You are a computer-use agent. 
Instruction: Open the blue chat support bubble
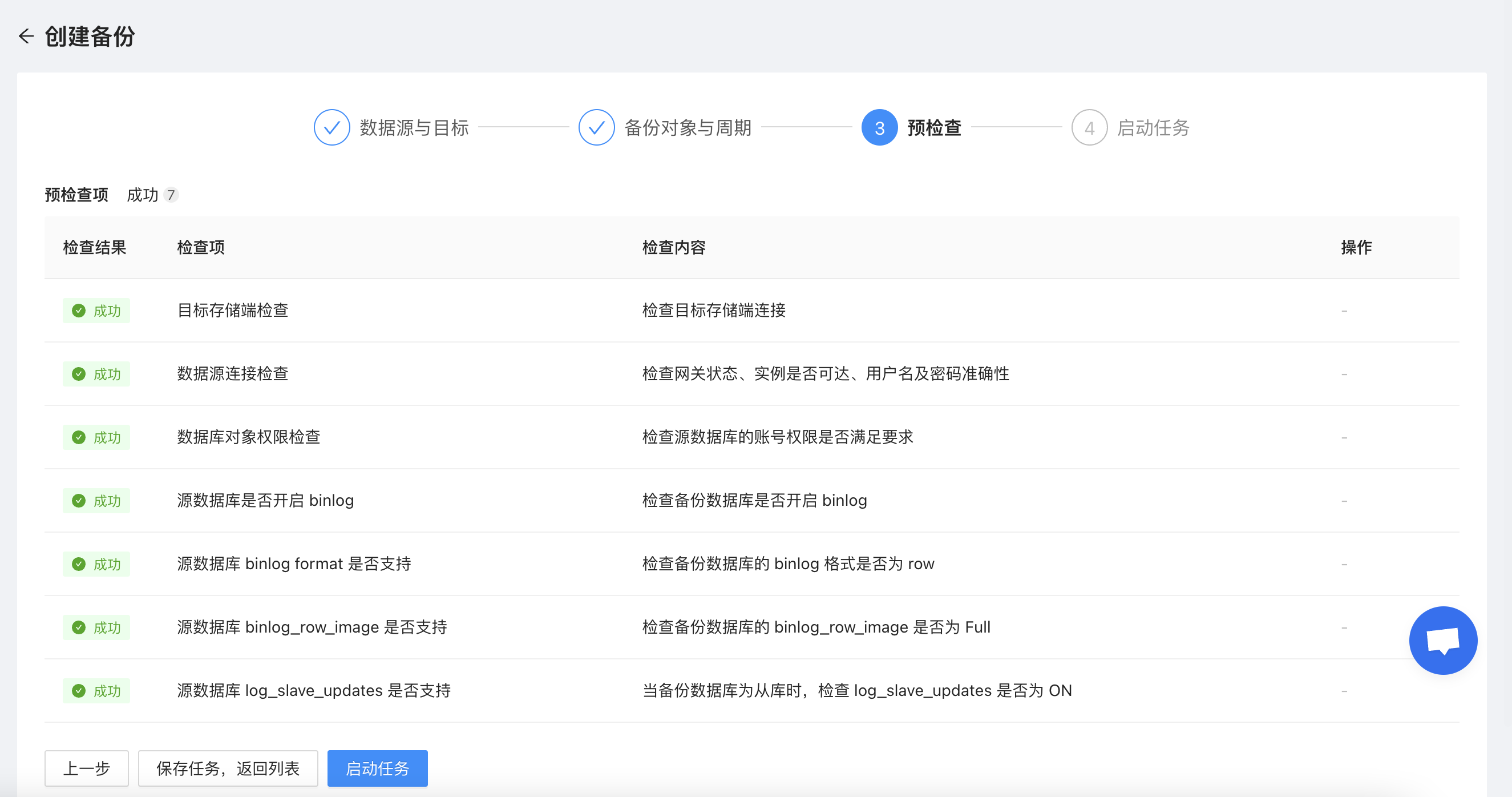pos(1442,639)
